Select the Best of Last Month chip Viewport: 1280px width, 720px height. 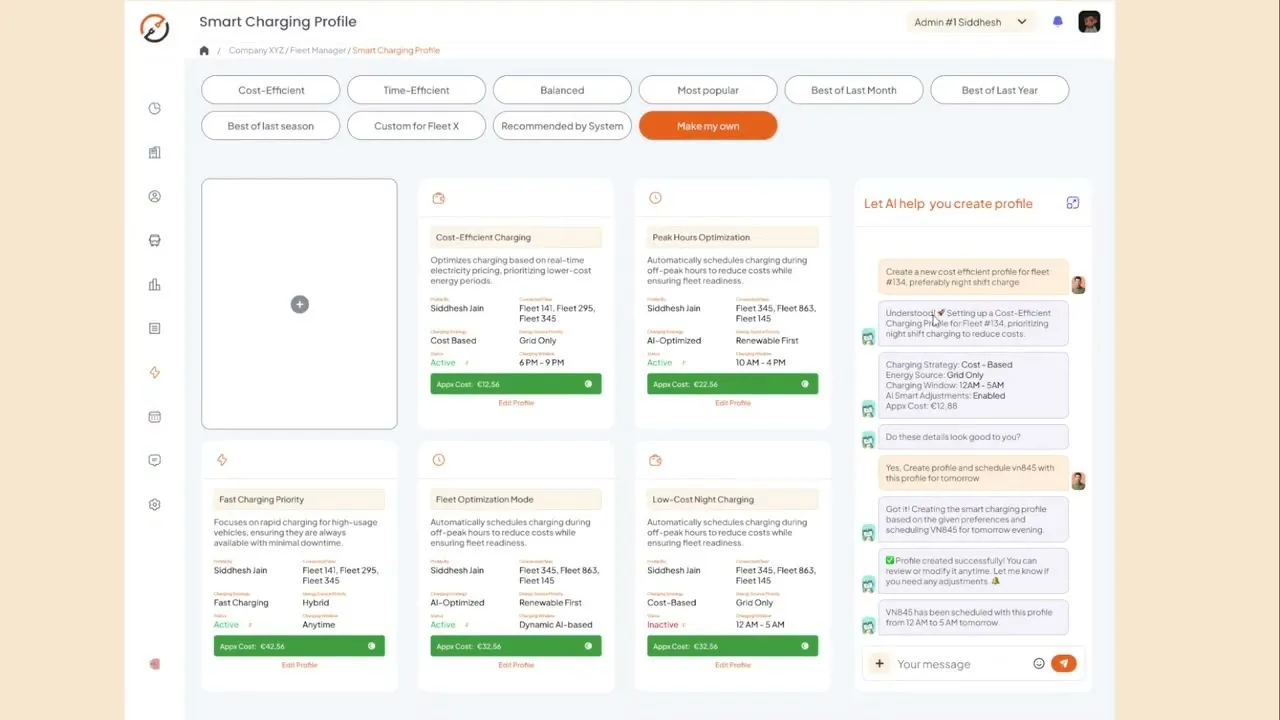point(854,90)
